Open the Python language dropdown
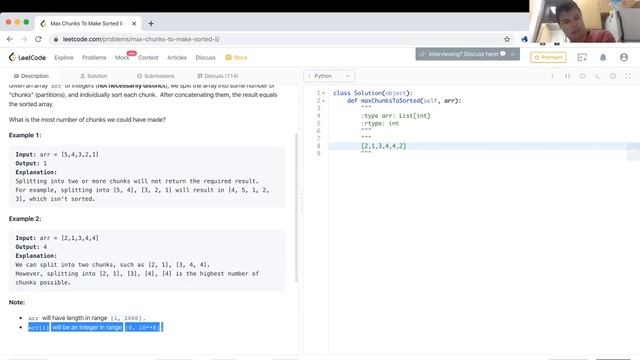Image resolution: width=640 pixels, height=360 pixels. pos(329,76)
